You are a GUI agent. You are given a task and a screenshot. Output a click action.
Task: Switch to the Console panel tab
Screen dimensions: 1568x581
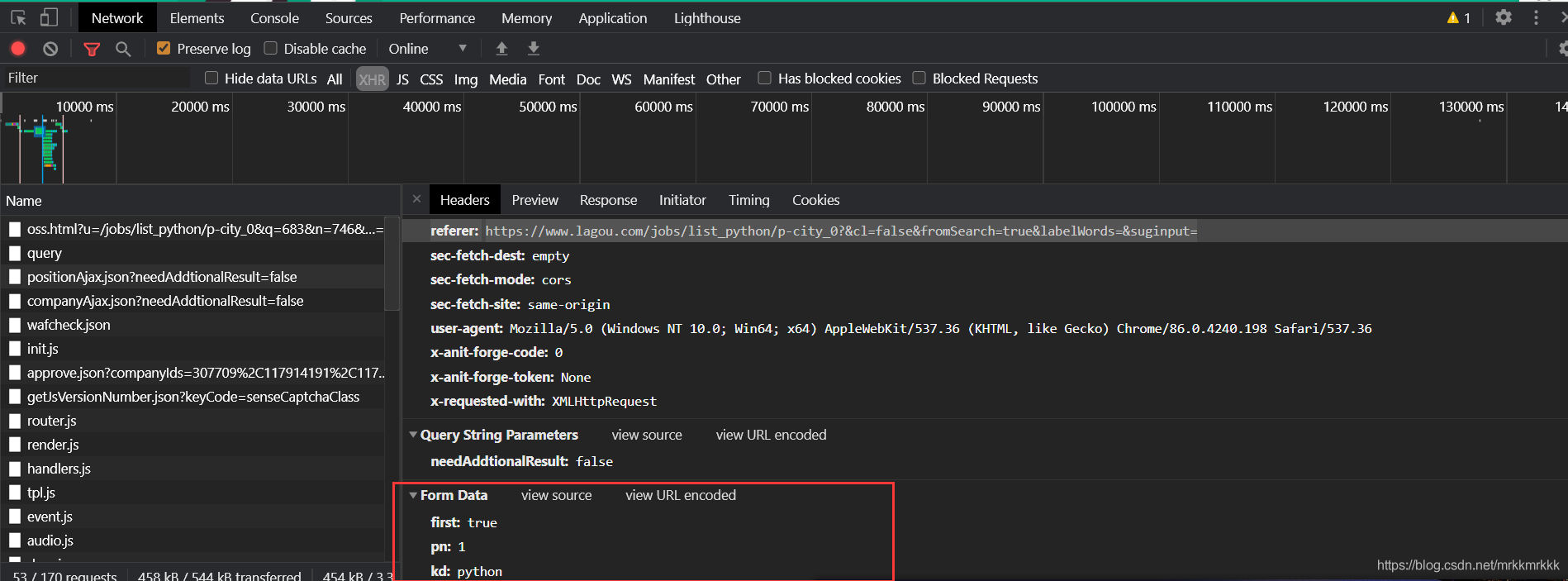click(x=274, y=18)
